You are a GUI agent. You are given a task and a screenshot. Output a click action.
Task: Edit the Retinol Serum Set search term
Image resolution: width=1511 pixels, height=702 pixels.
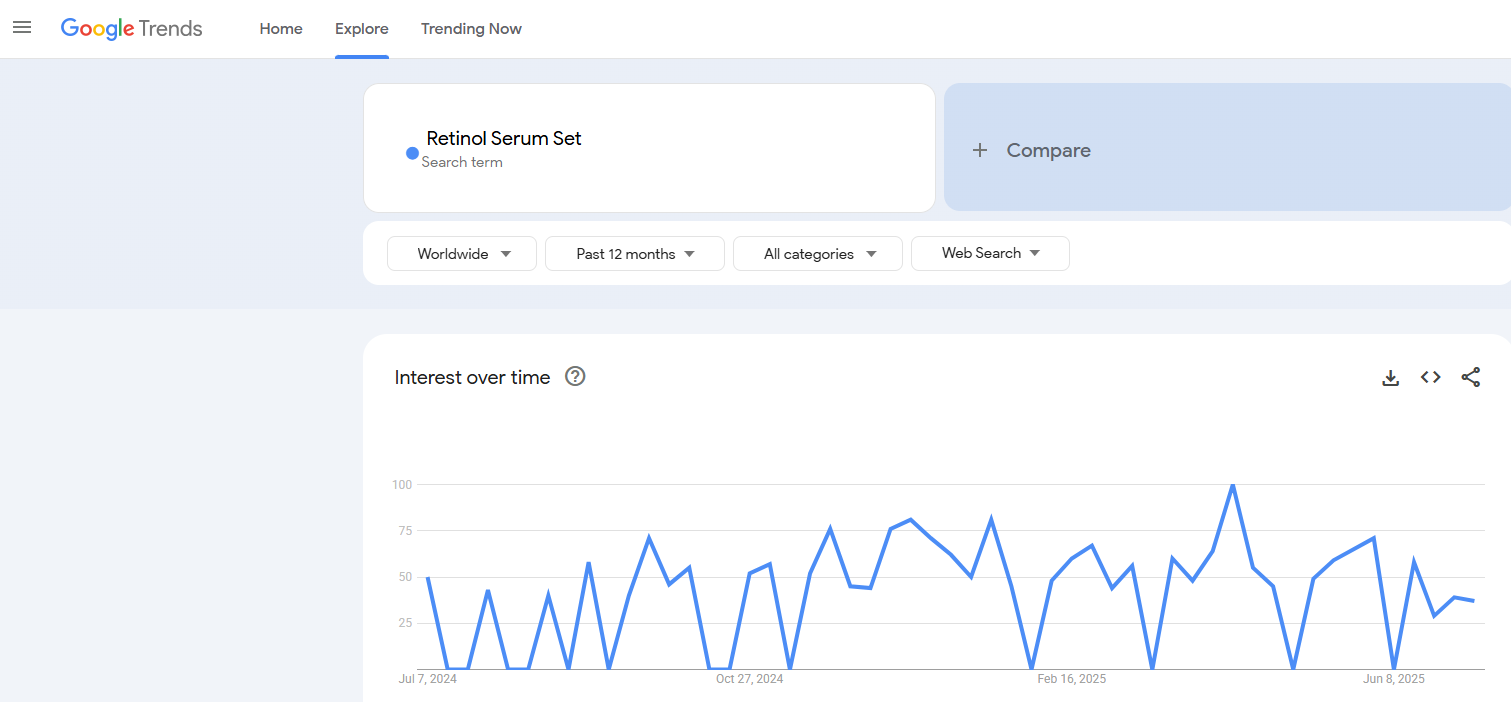[x=504, y=139]
